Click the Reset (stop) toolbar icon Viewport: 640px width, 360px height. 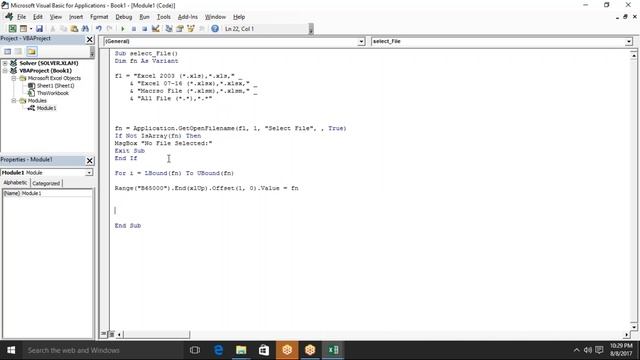144,29
